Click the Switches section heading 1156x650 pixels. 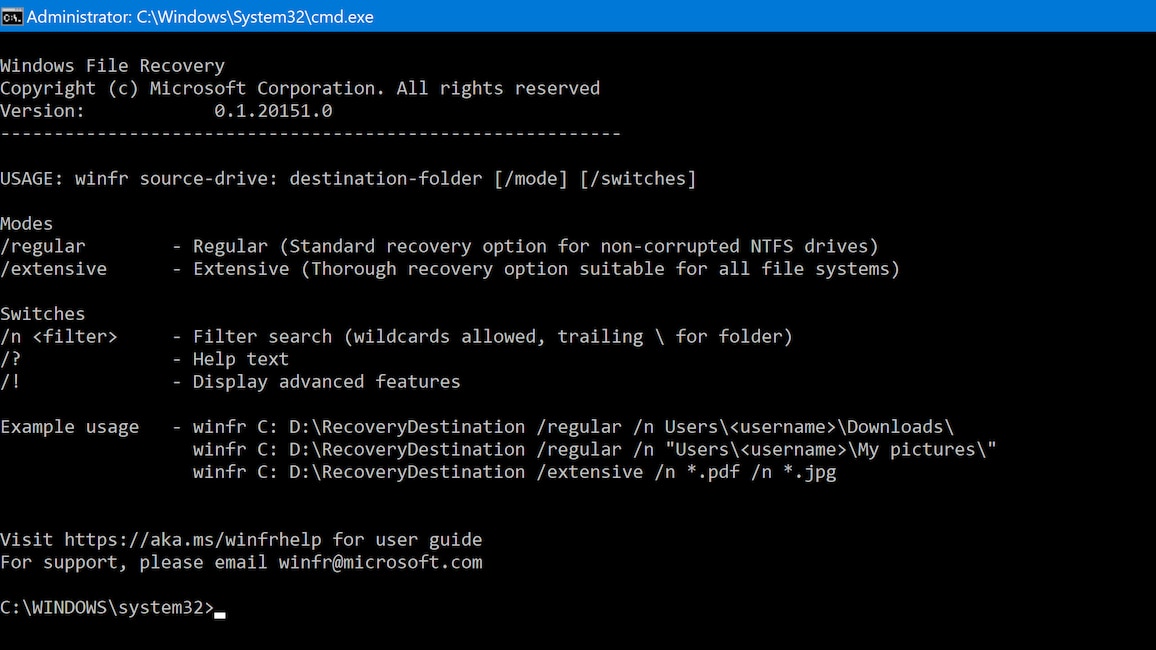point(43,314)
